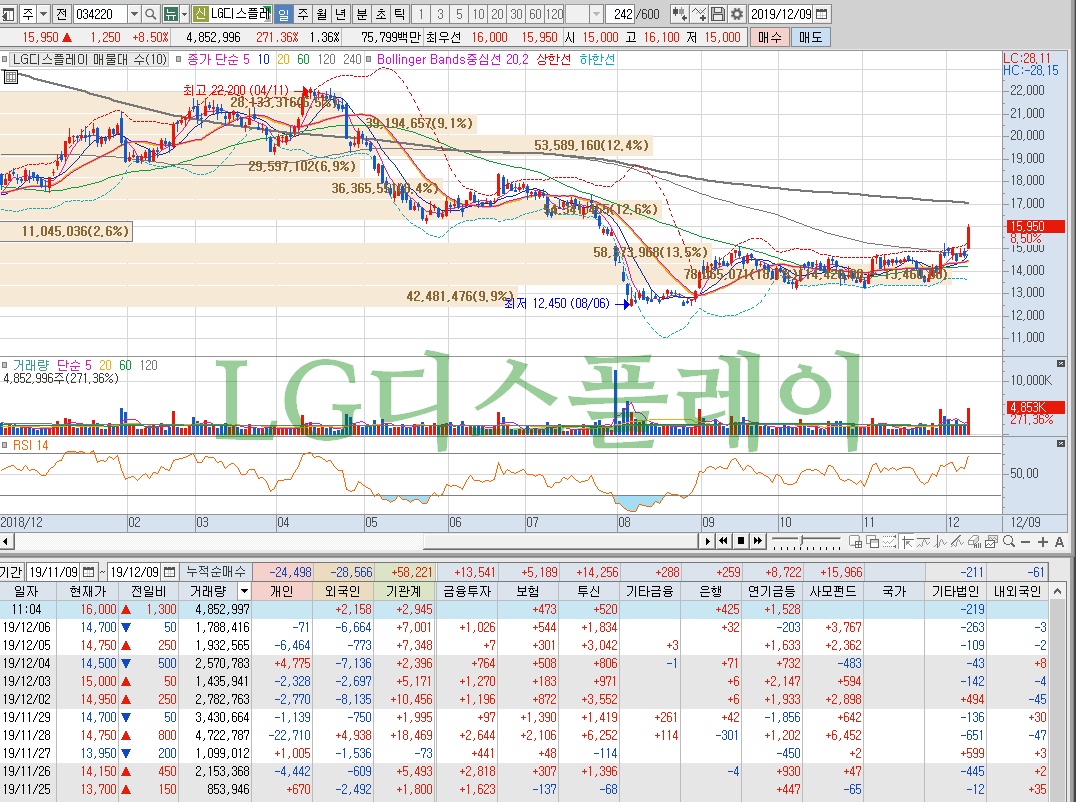Open chart settings gear icon

736,14
